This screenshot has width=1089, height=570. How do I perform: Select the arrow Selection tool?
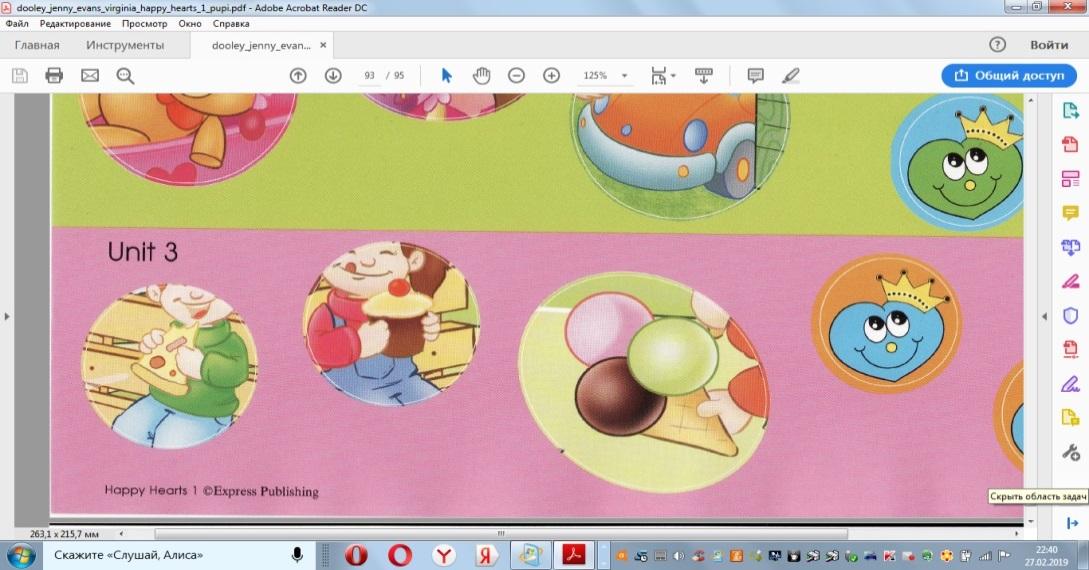point(447,75)
